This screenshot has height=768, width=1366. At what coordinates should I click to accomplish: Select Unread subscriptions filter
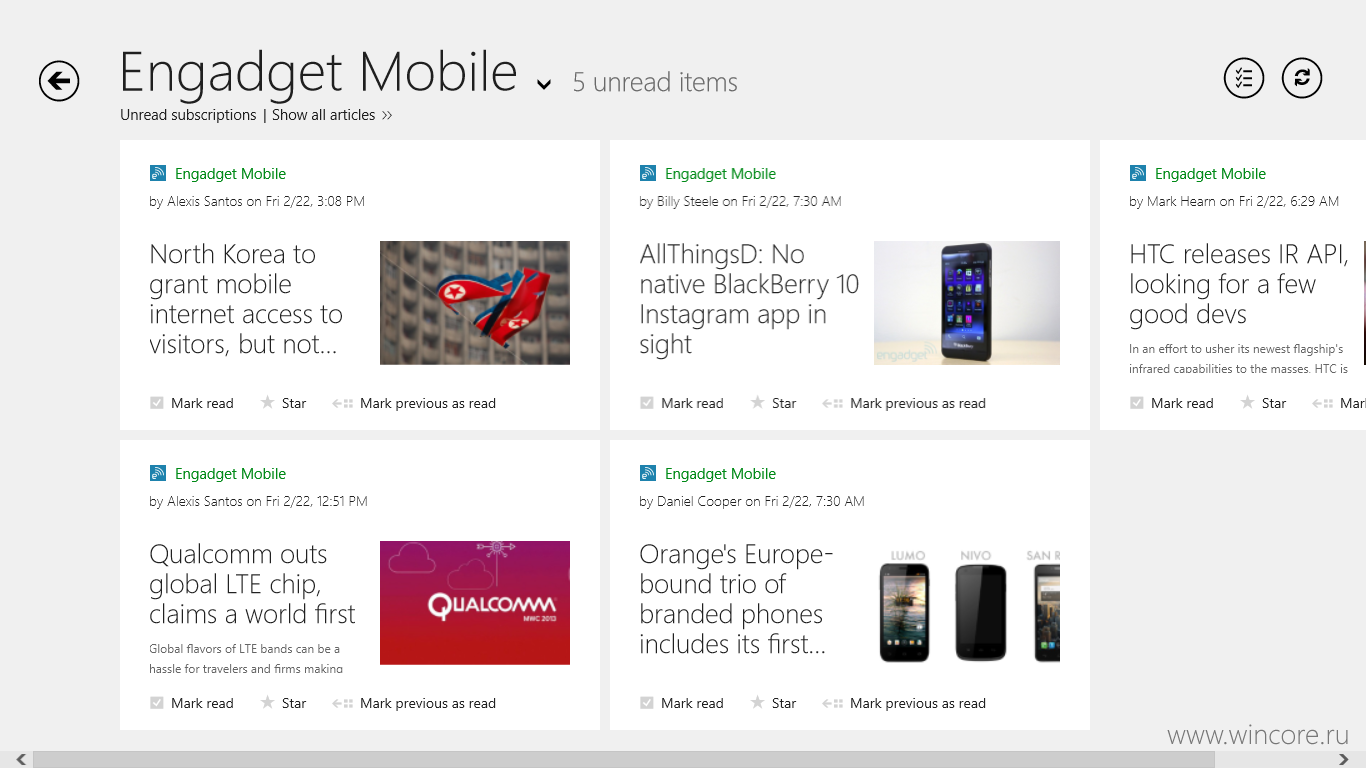(188, 115)
